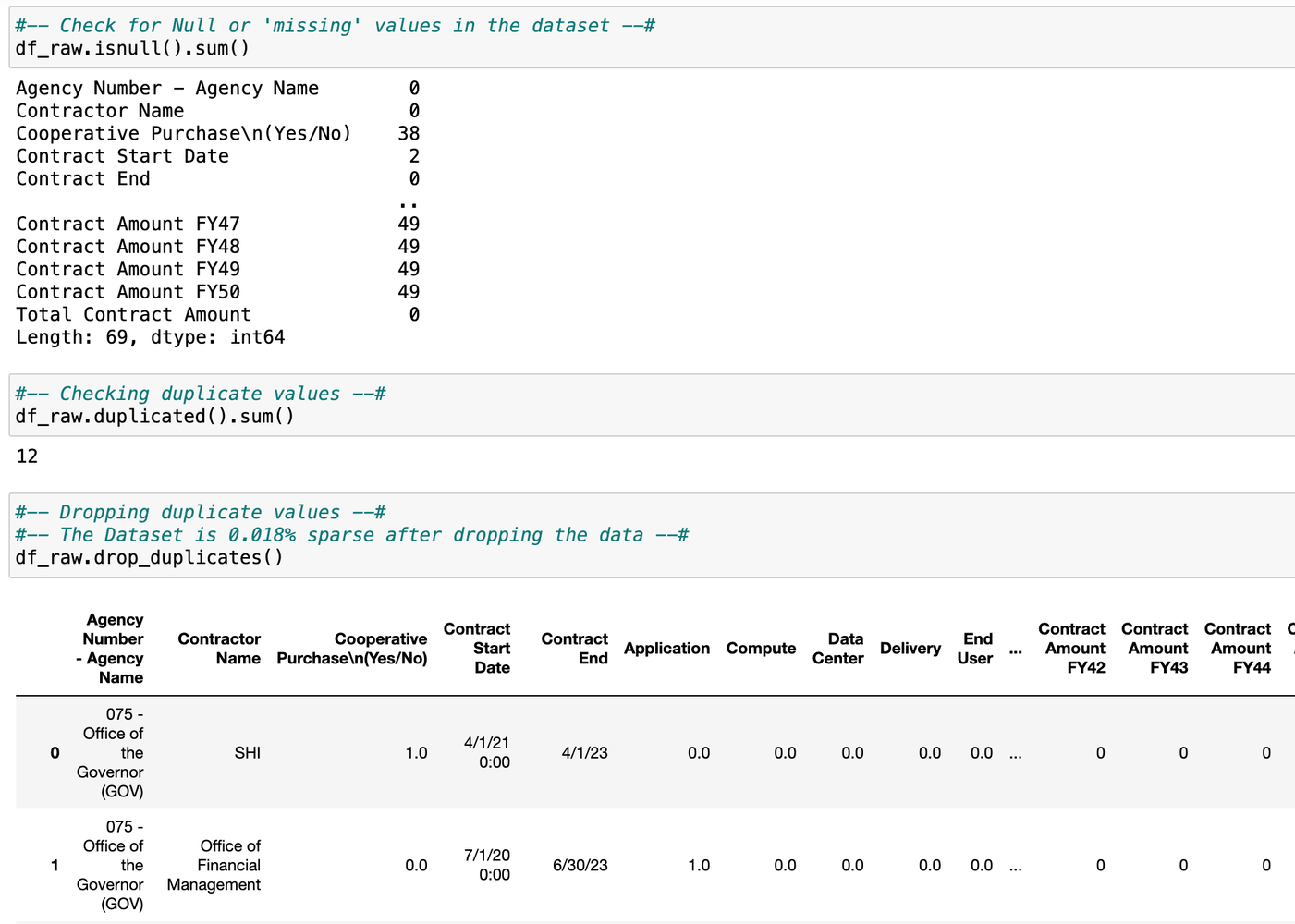
Task: Click the Compute column header
Action: (x=761, y=649)
